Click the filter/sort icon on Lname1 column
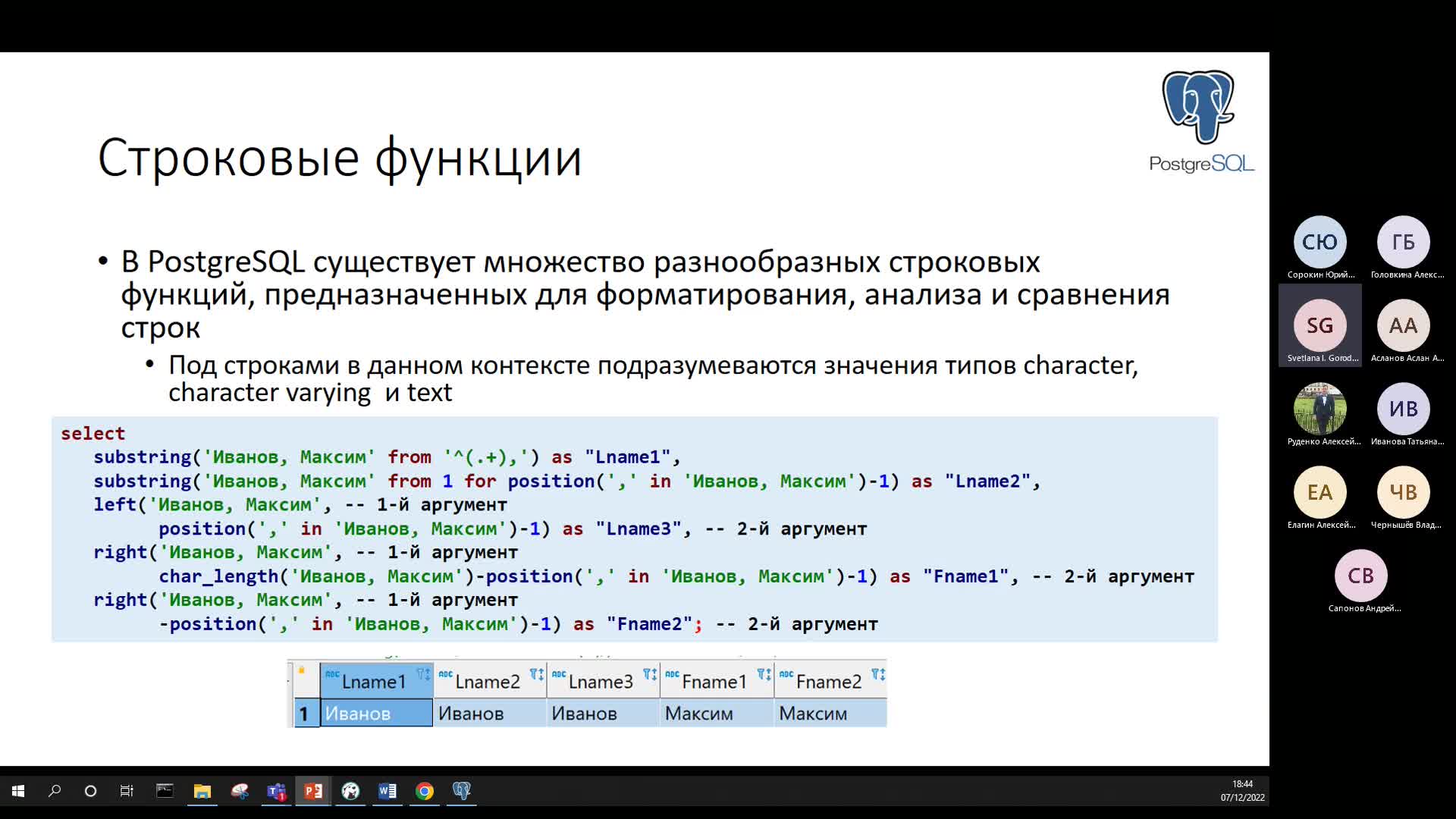The width and height of the screenshot is (1456, 819). point(423,674)
